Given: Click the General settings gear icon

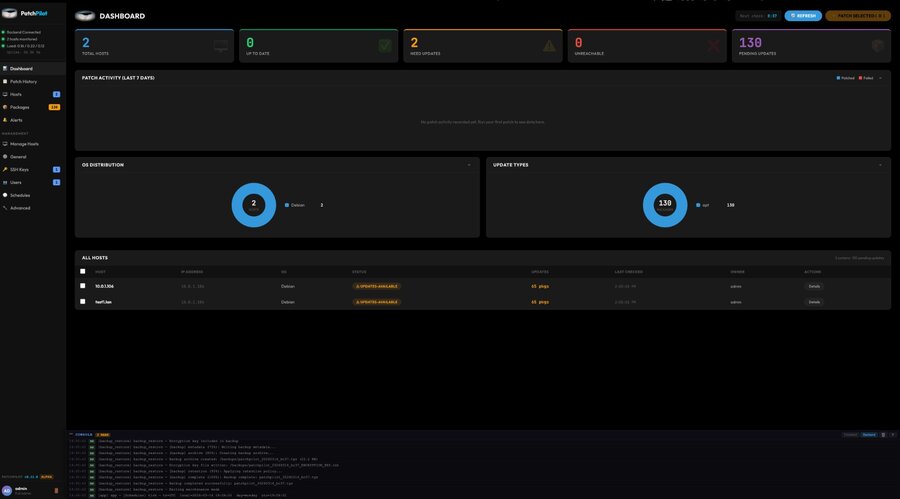Looking at the screenshot, I should (x=5, y=157).
